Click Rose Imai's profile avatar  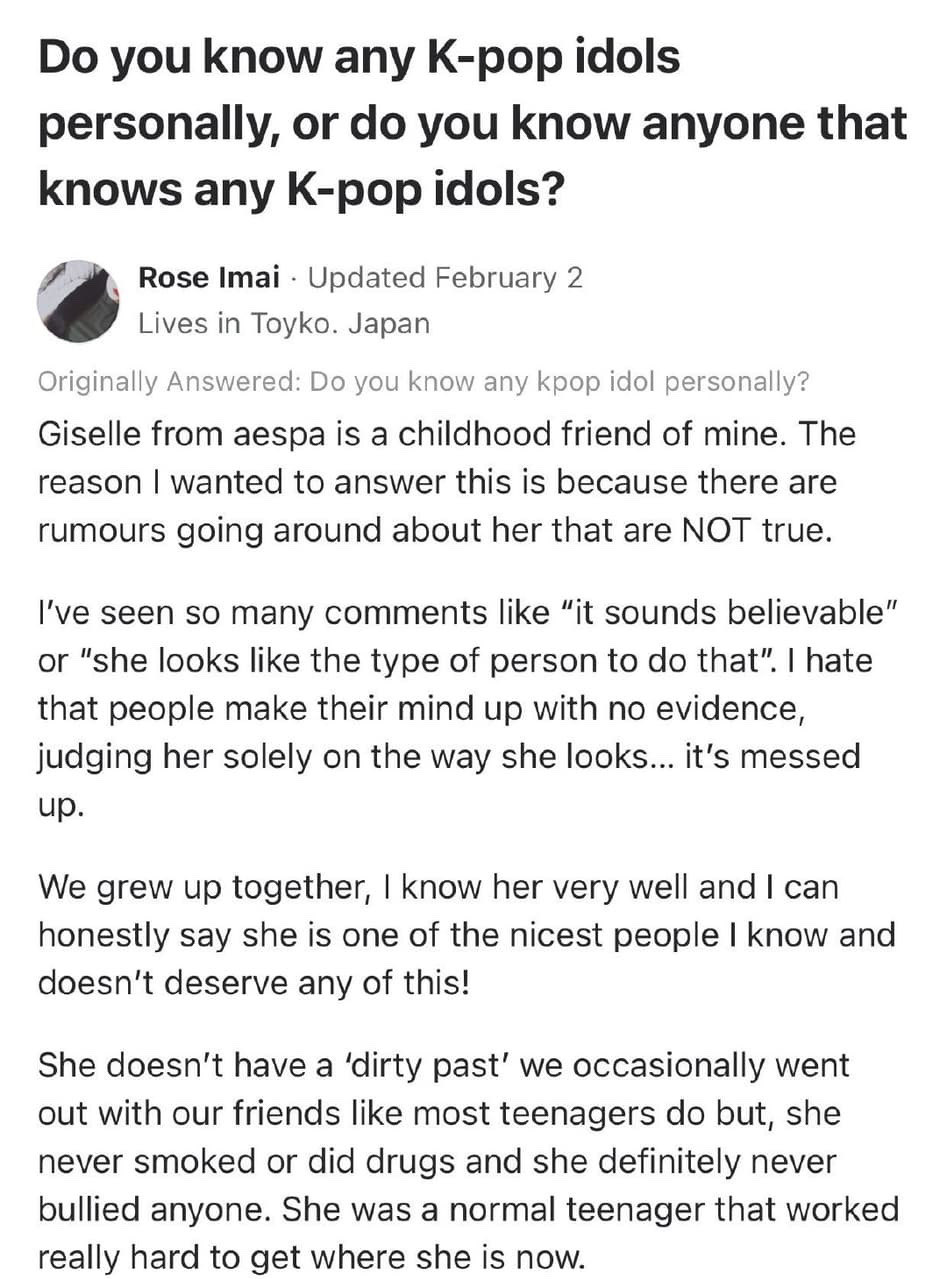coord(78,301)
